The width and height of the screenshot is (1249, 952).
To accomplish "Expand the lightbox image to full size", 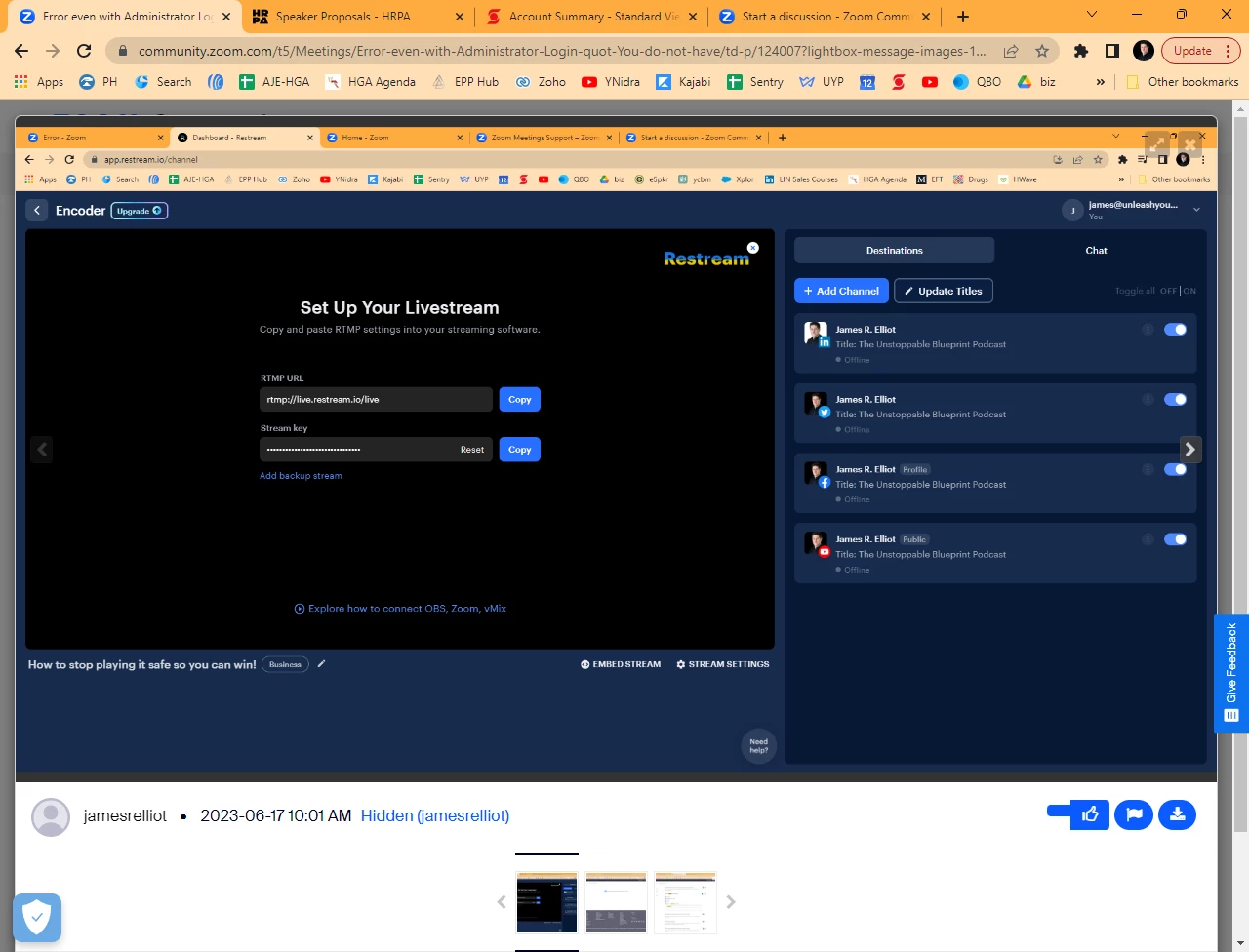I will (x=1157, y=144).
